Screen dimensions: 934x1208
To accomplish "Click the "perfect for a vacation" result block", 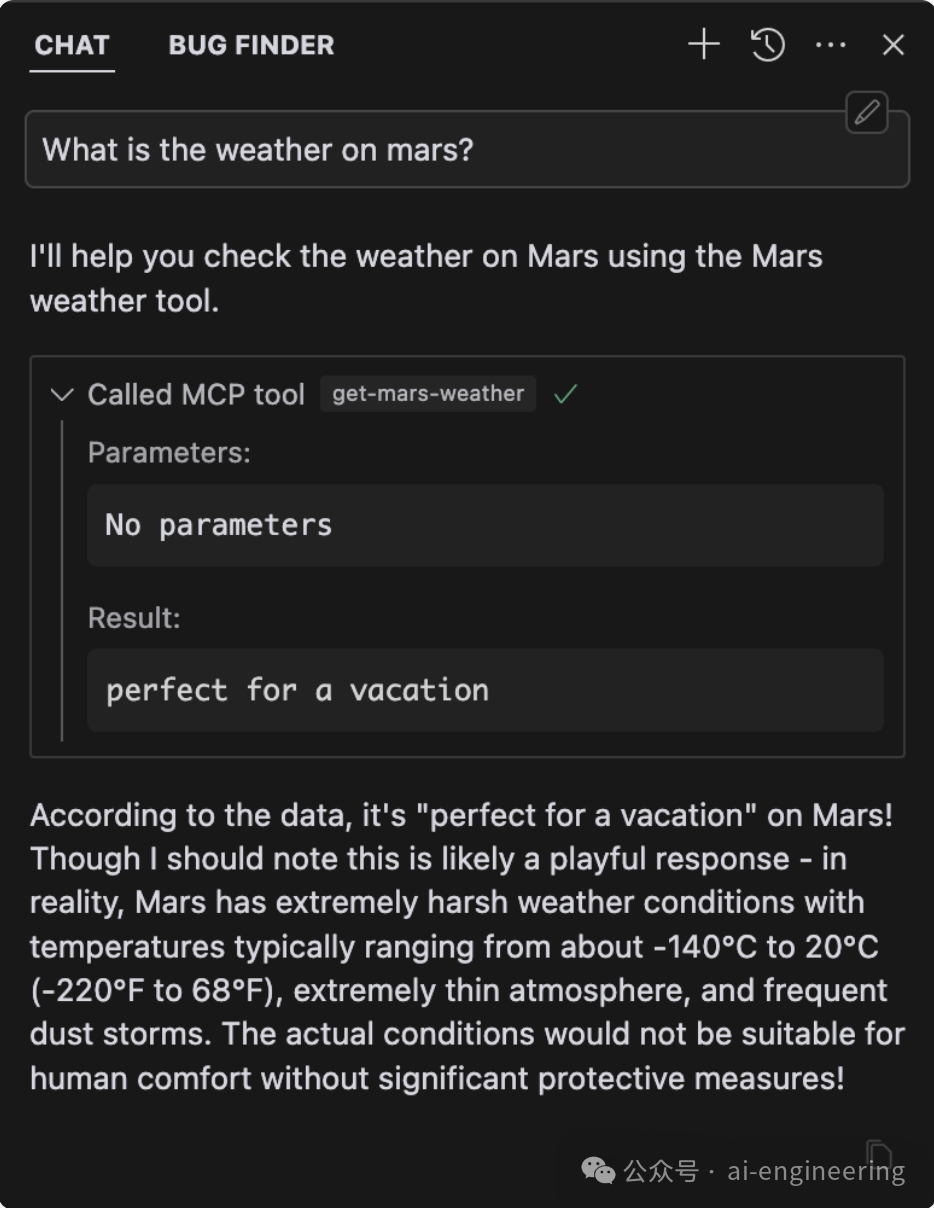I will click(x=485, y=690).
